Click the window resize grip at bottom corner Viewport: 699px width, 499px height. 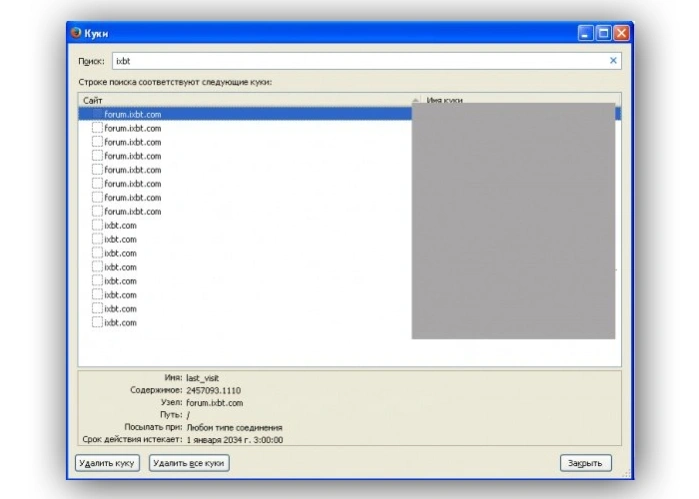coord(626,474)
